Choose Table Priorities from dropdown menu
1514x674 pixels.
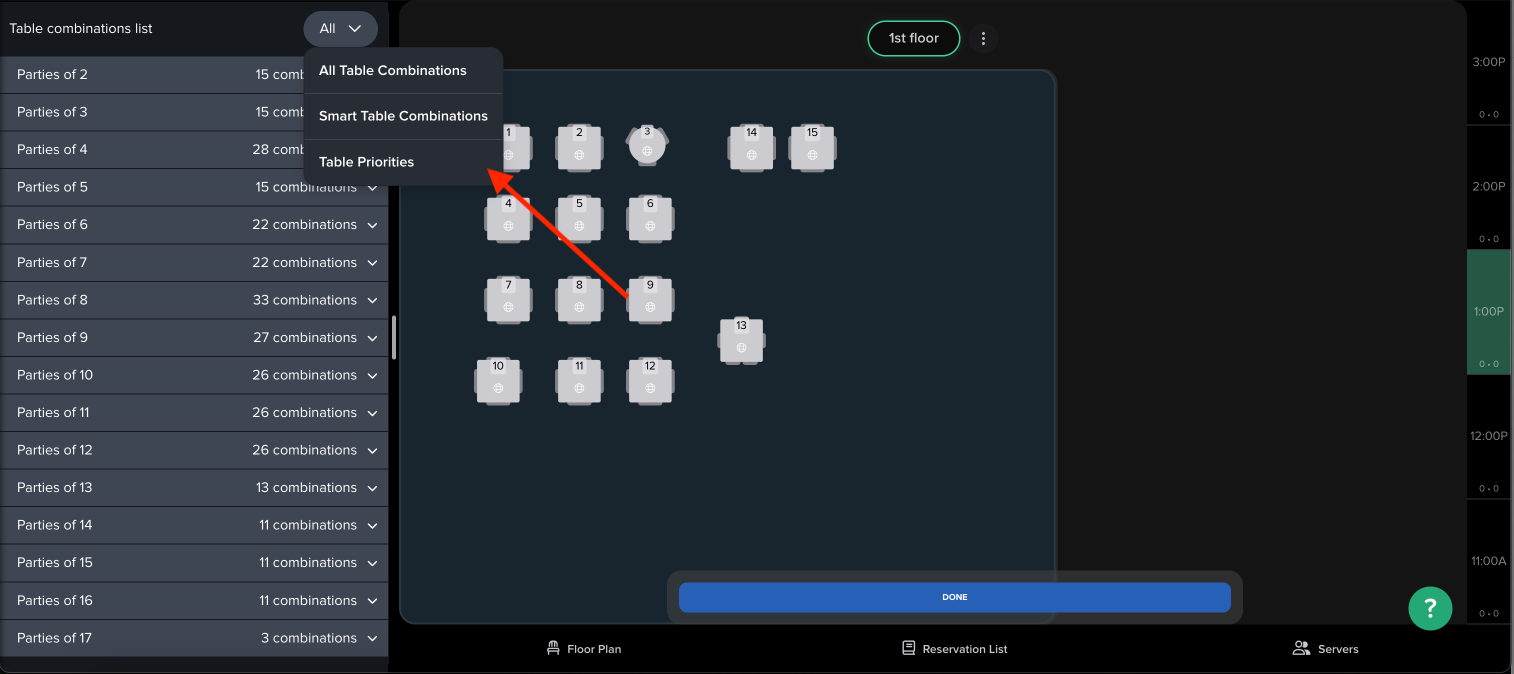366,162
